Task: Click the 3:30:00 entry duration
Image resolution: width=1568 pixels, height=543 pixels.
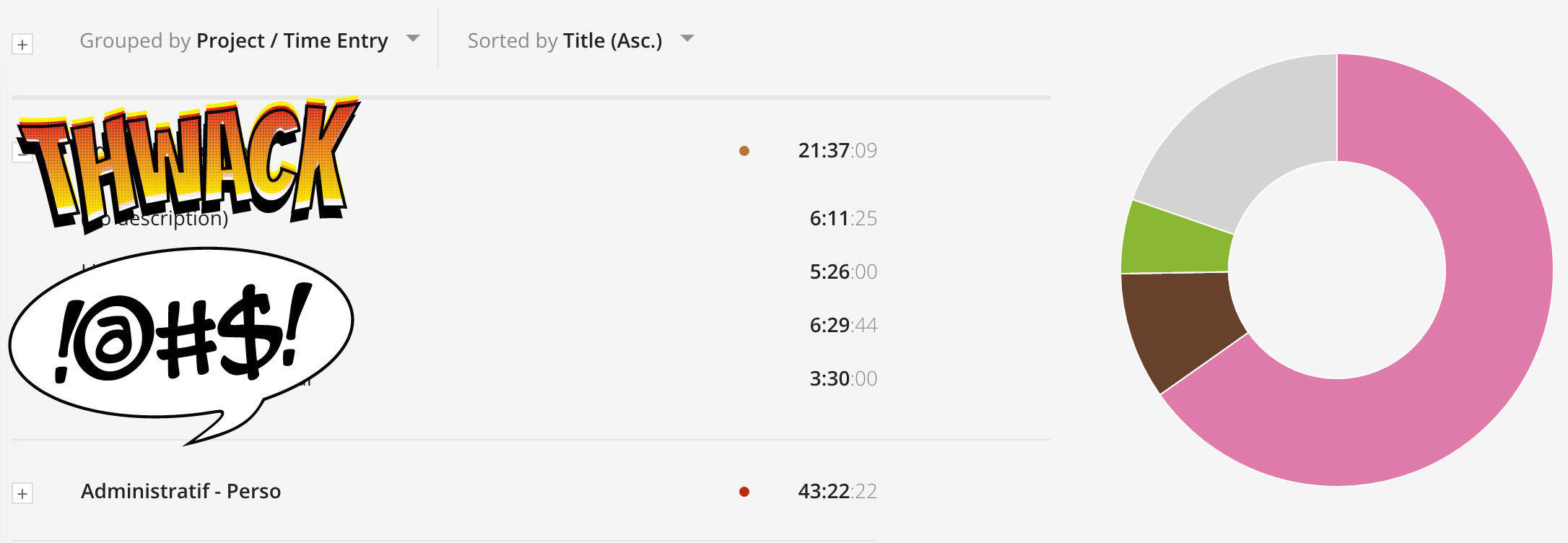Action: click(x=843, y=378)
